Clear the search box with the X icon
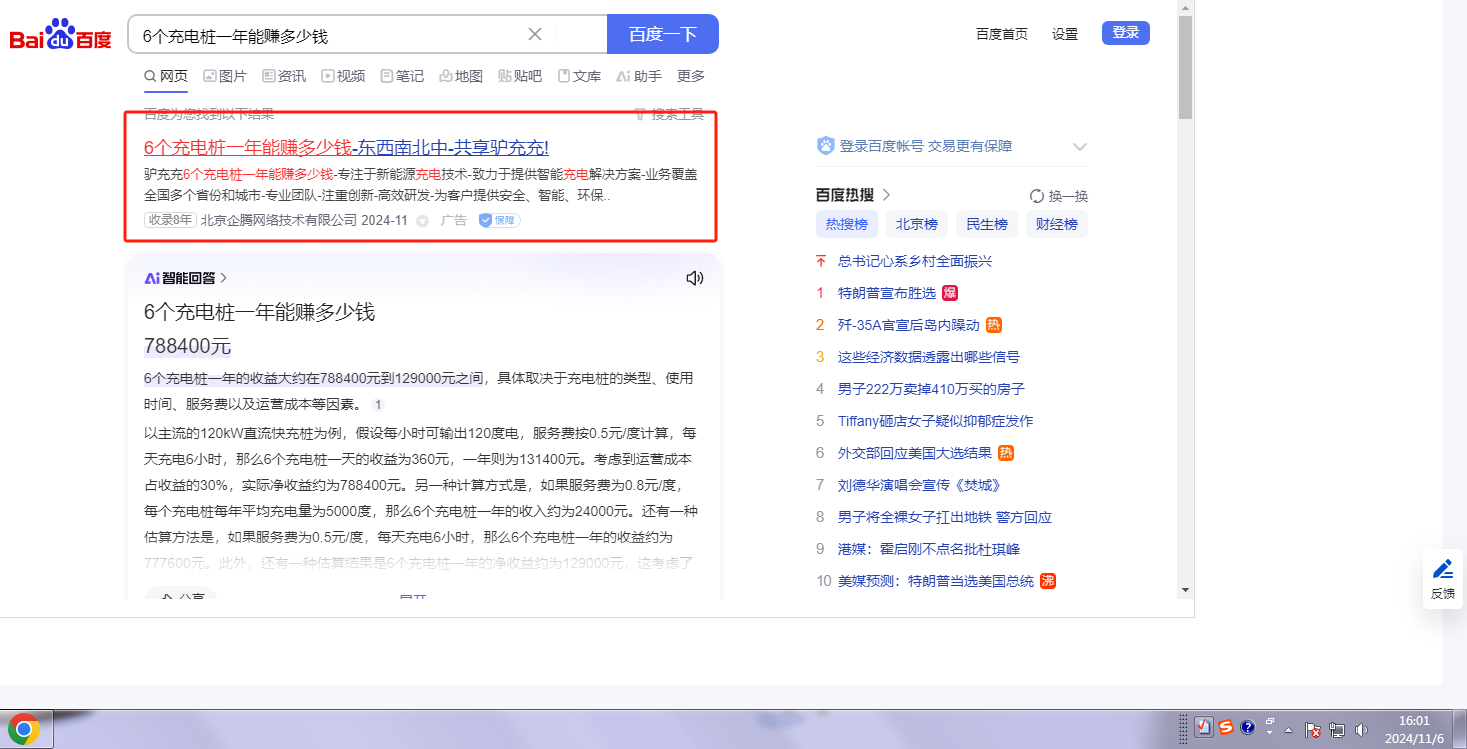 pos(535,34)
